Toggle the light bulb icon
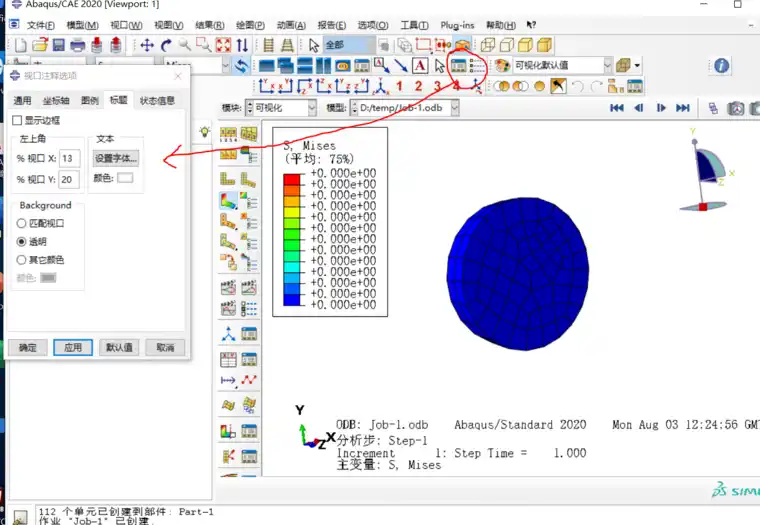 click(x=205, y=131)
